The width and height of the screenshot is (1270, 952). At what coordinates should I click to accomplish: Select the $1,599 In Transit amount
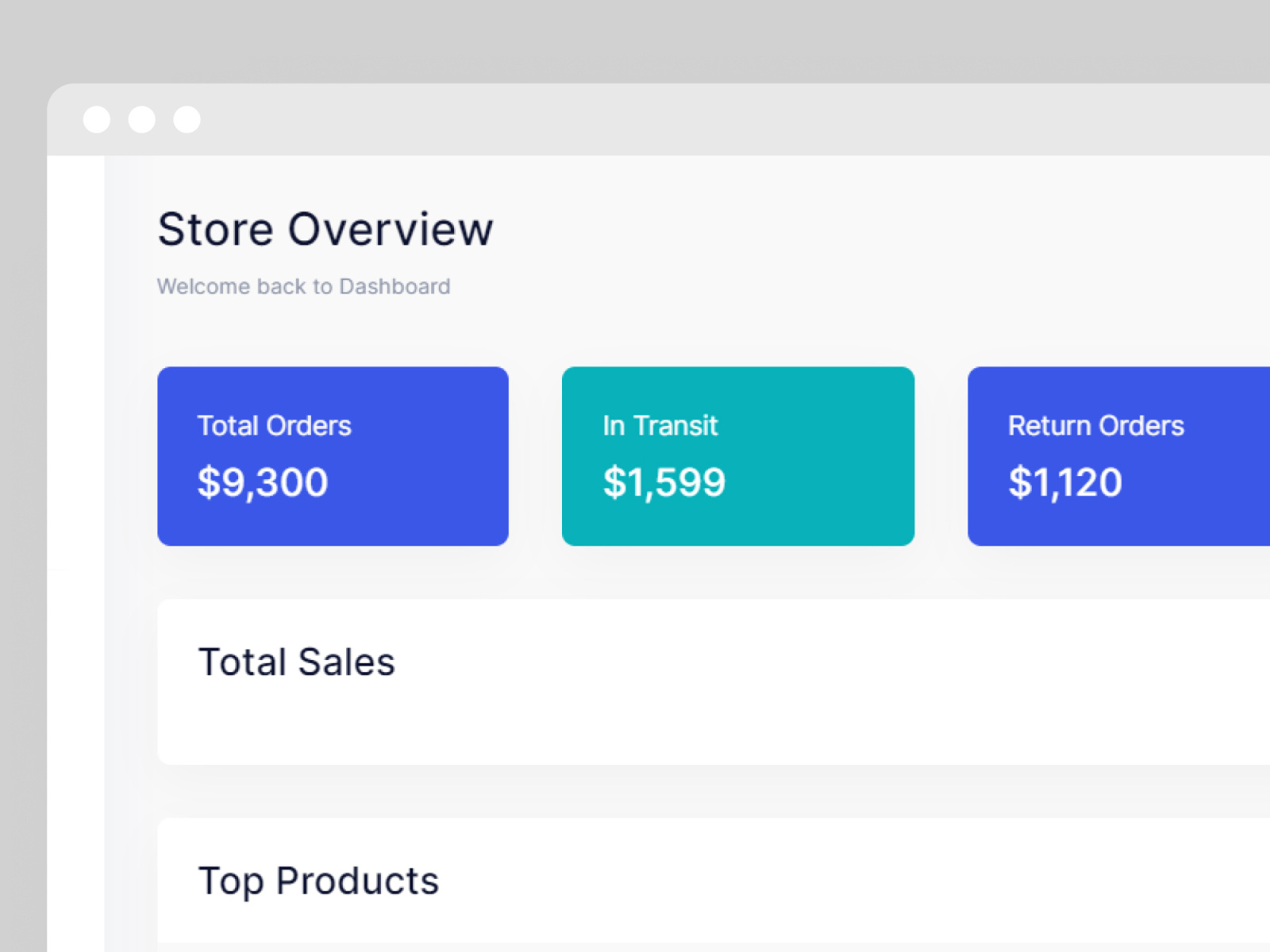(664, 482)
